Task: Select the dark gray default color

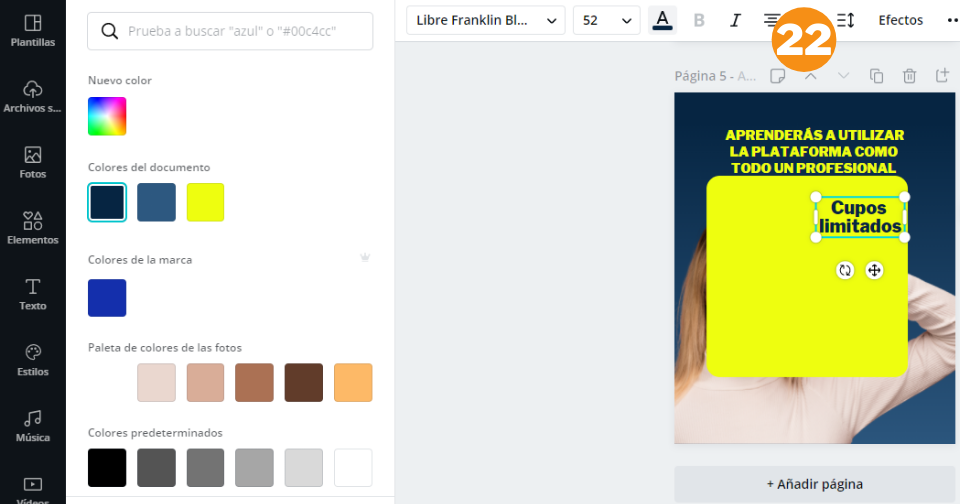Action: tap(156, 468)
